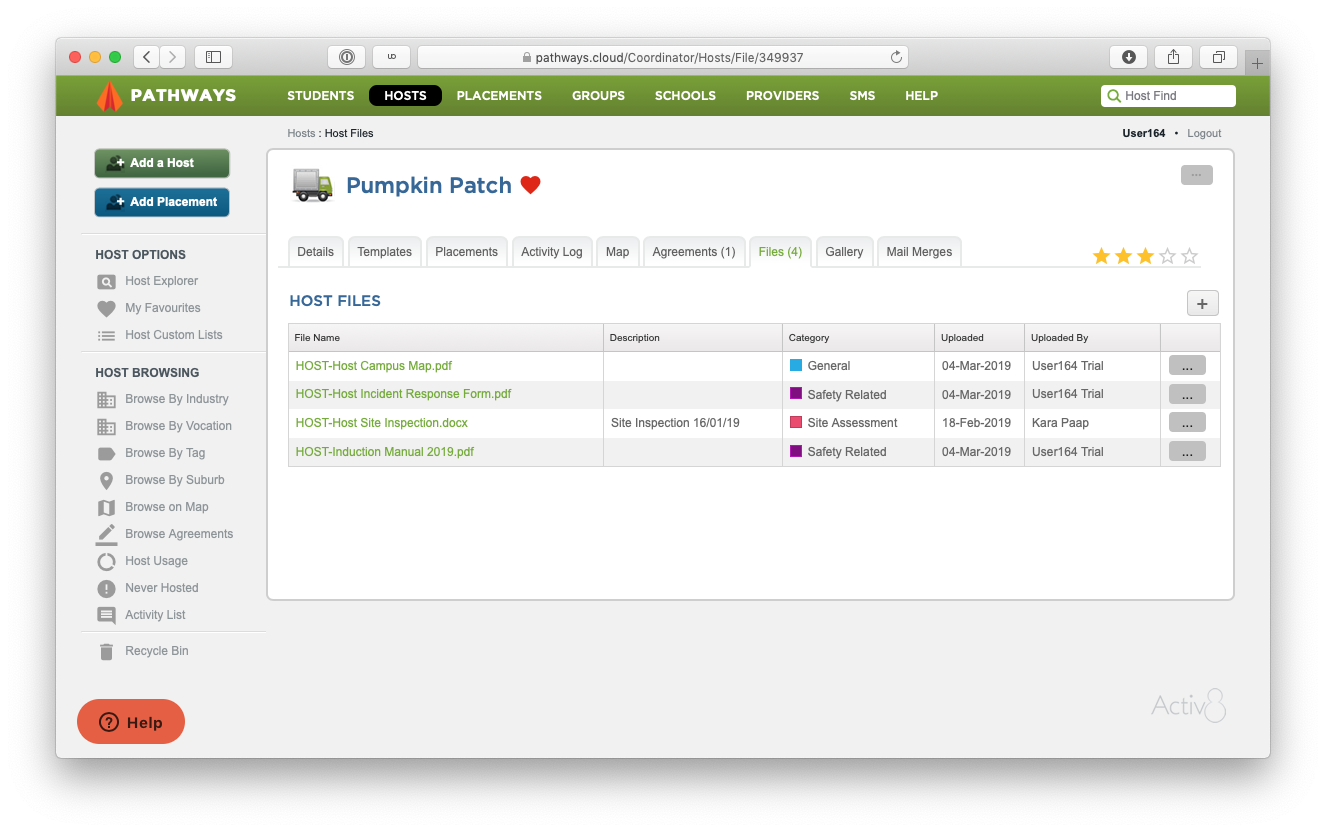Show all Safari tabs overview

point(1218,57)
